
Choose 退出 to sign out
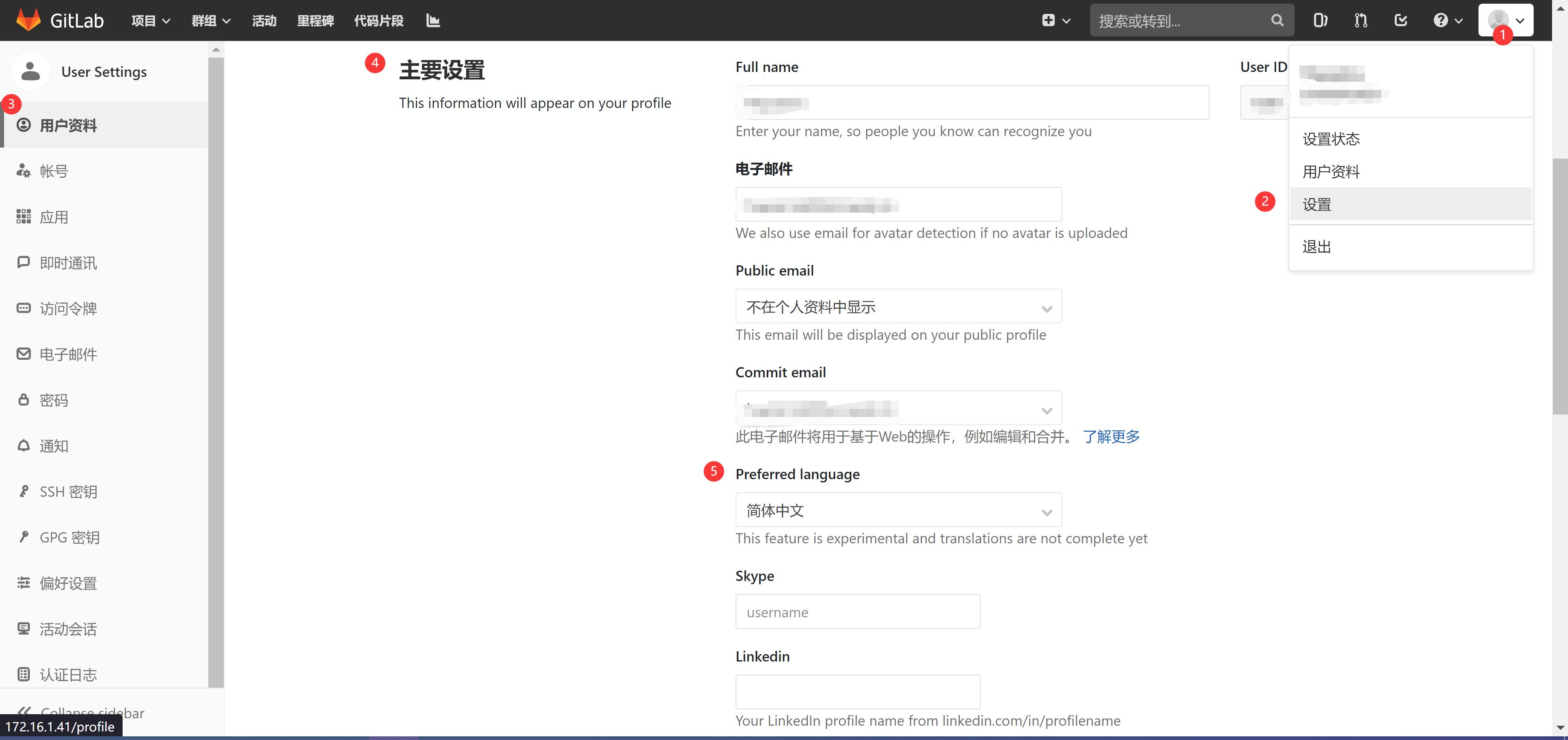click(1317, 247)
